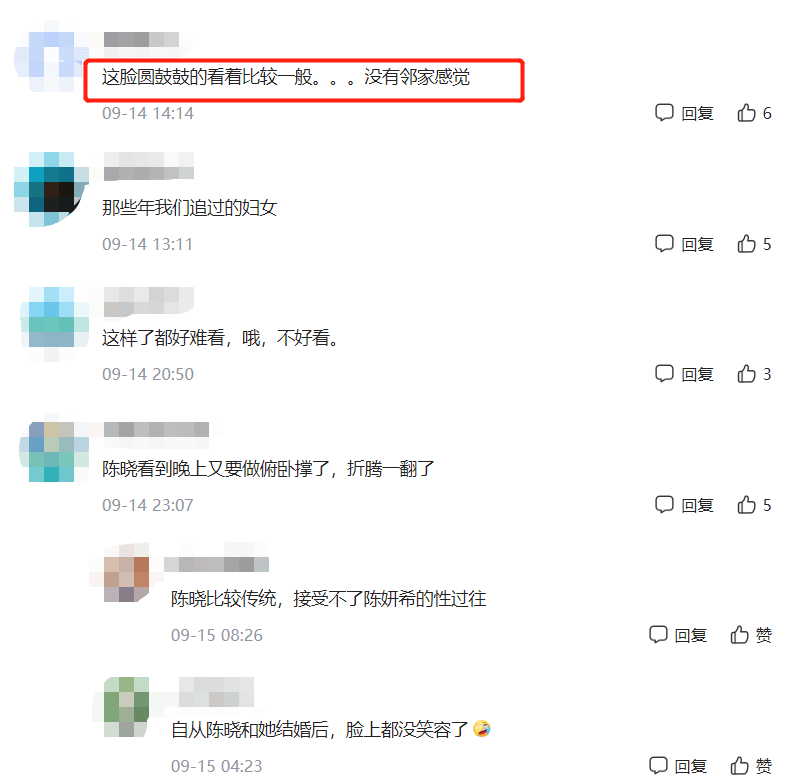Open the teal avatar beside '那些年我们追过的妇女'

point(51,189)
